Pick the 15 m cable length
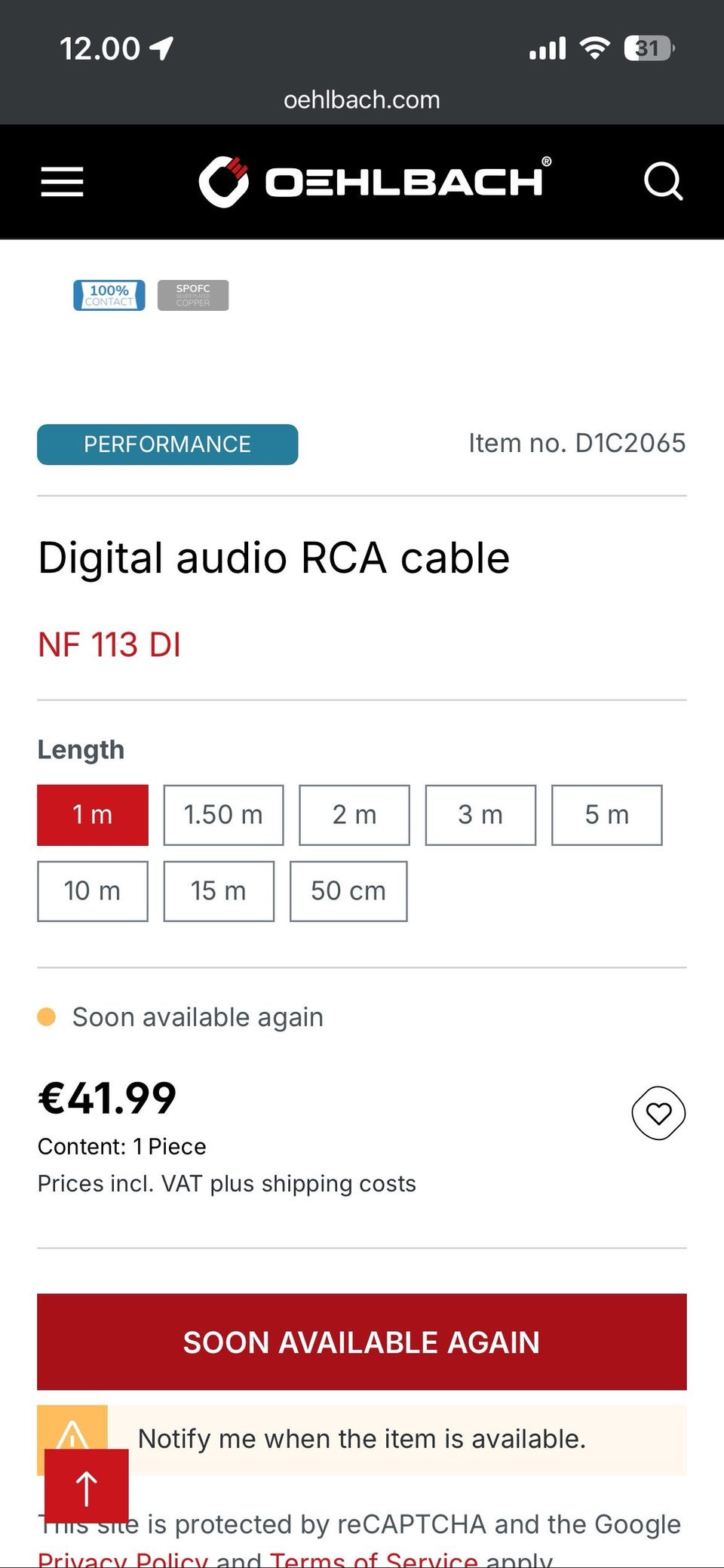Image resolution: width=724 pixels, height=1568 pixels. click(x=219, y=891)
